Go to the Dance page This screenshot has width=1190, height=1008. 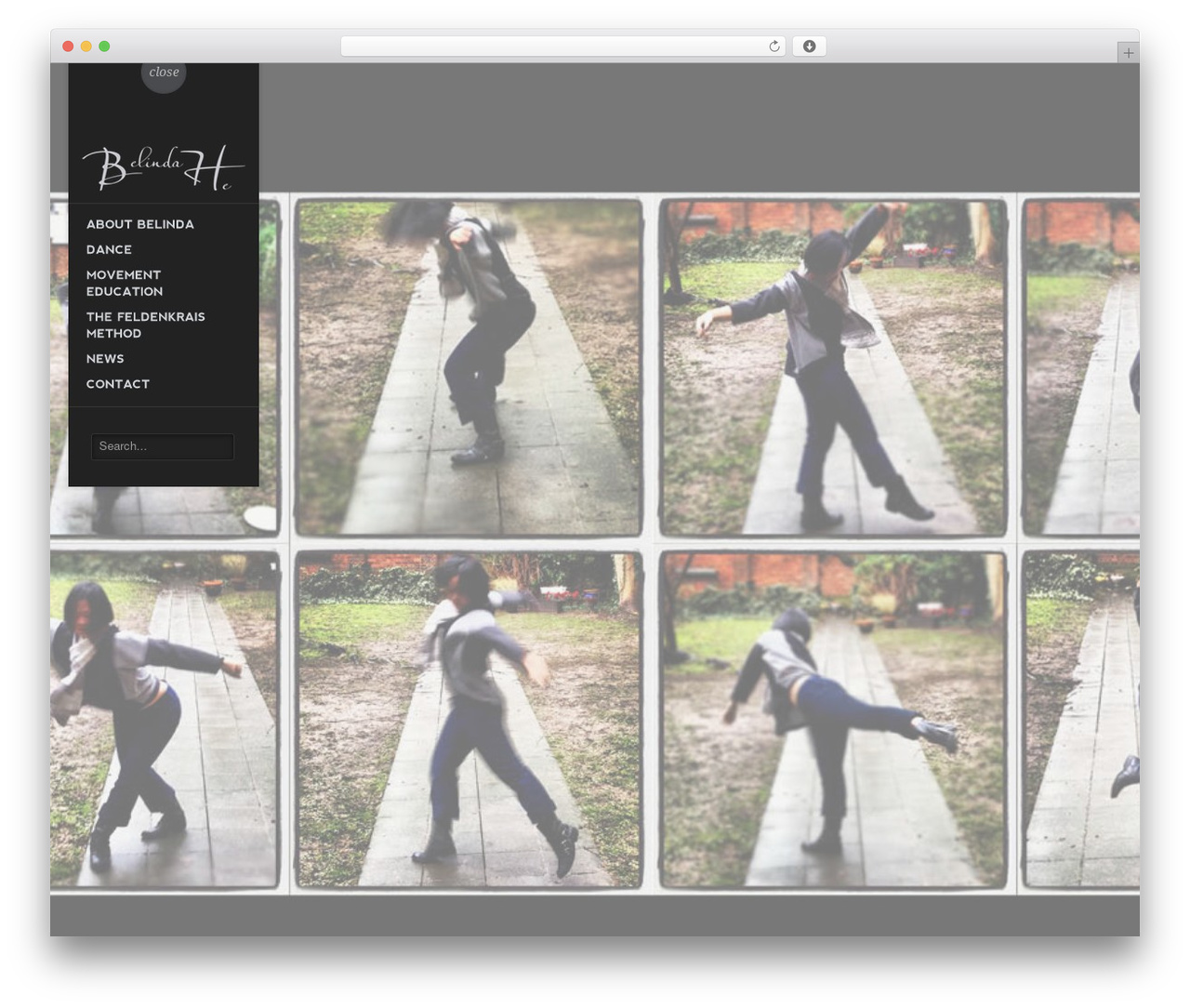click(x=109, y=249)
